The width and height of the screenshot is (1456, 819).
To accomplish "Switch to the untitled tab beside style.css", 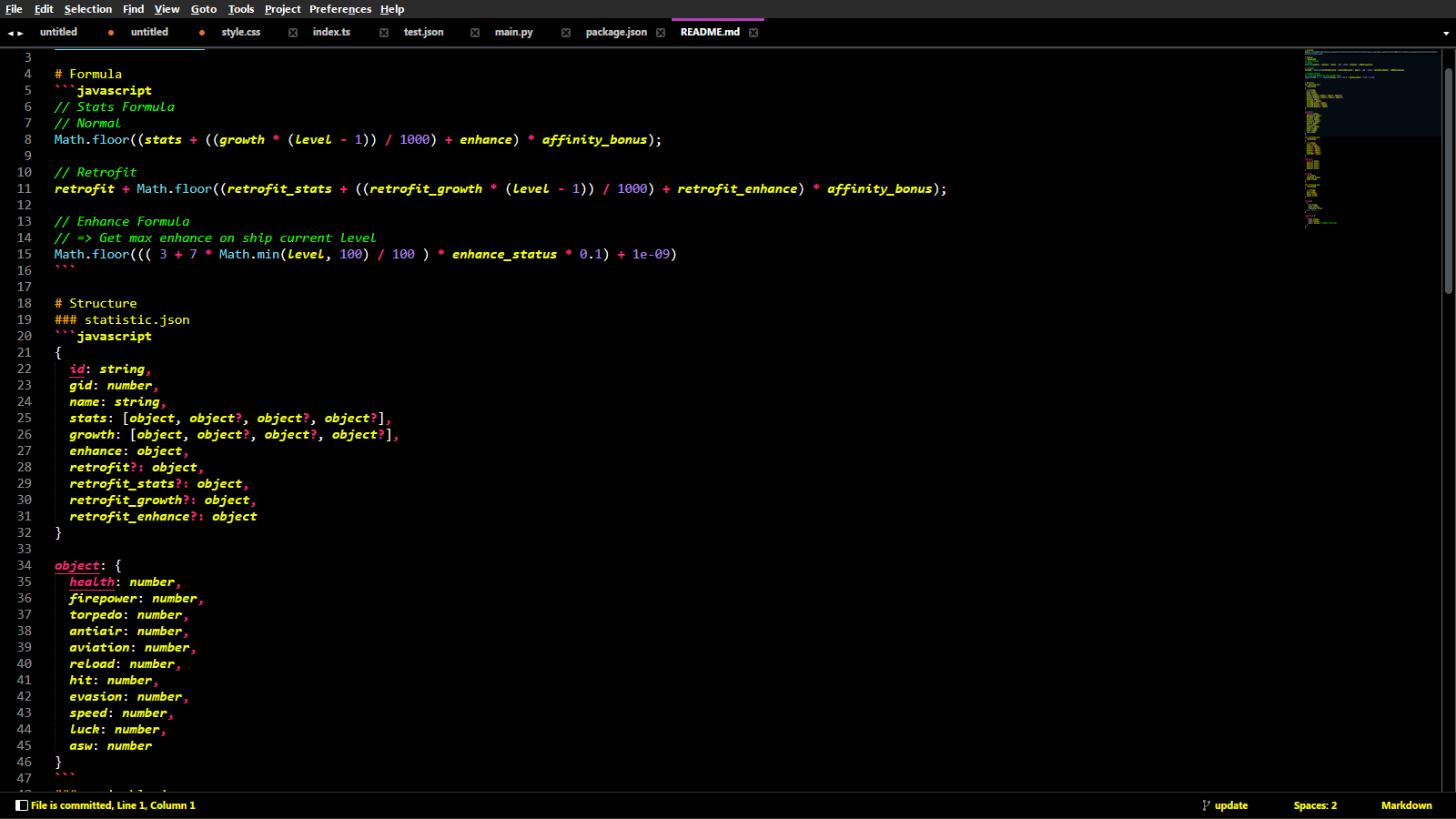I will [149, 32].
